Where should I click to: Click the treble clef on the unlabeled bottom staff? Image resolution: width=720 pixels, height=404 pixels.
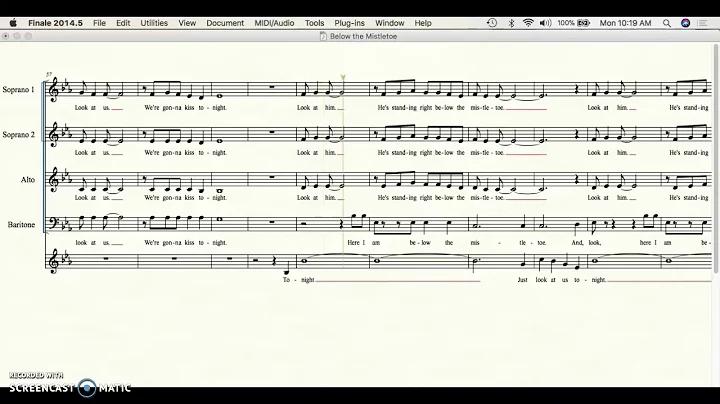pos(54,261)
